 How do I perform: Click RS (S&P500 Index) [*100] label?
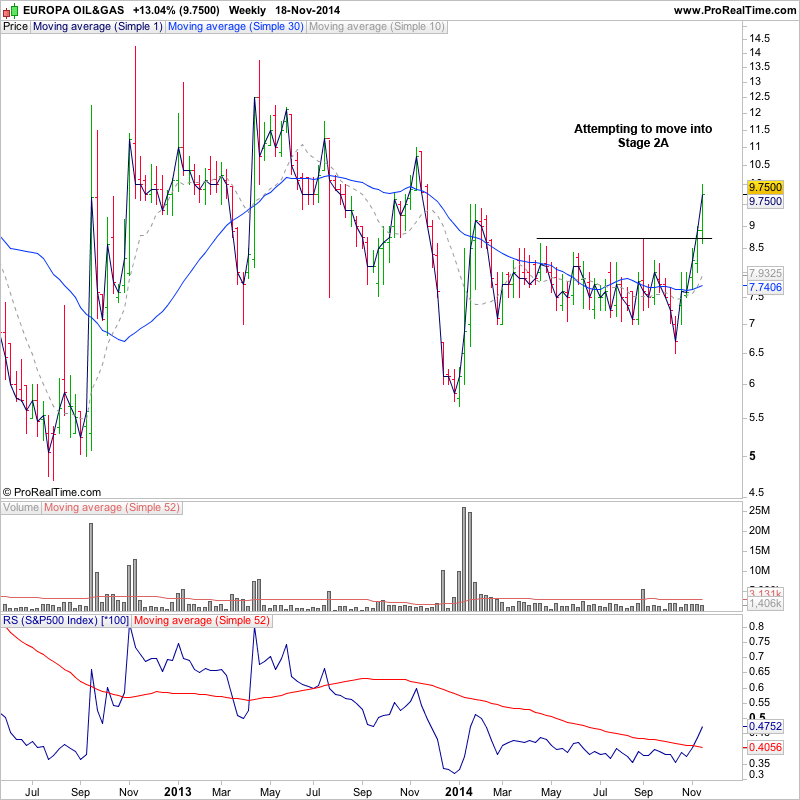coord(66,620)
